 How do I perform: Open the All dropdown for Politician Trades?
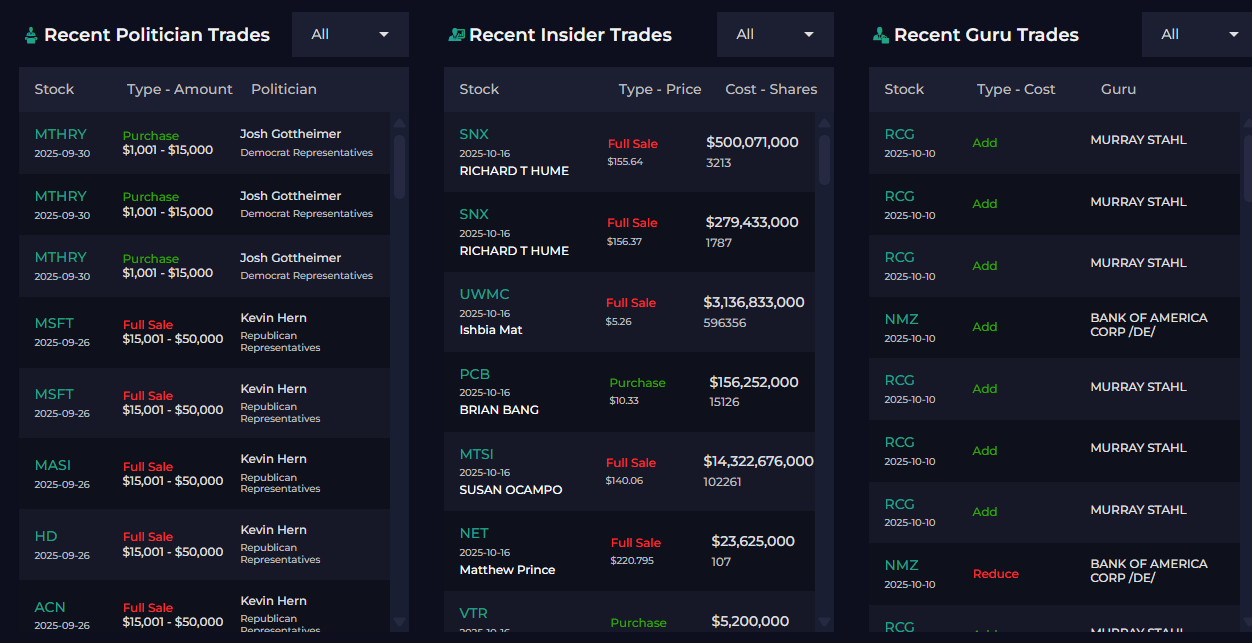[x=350, y=34]
